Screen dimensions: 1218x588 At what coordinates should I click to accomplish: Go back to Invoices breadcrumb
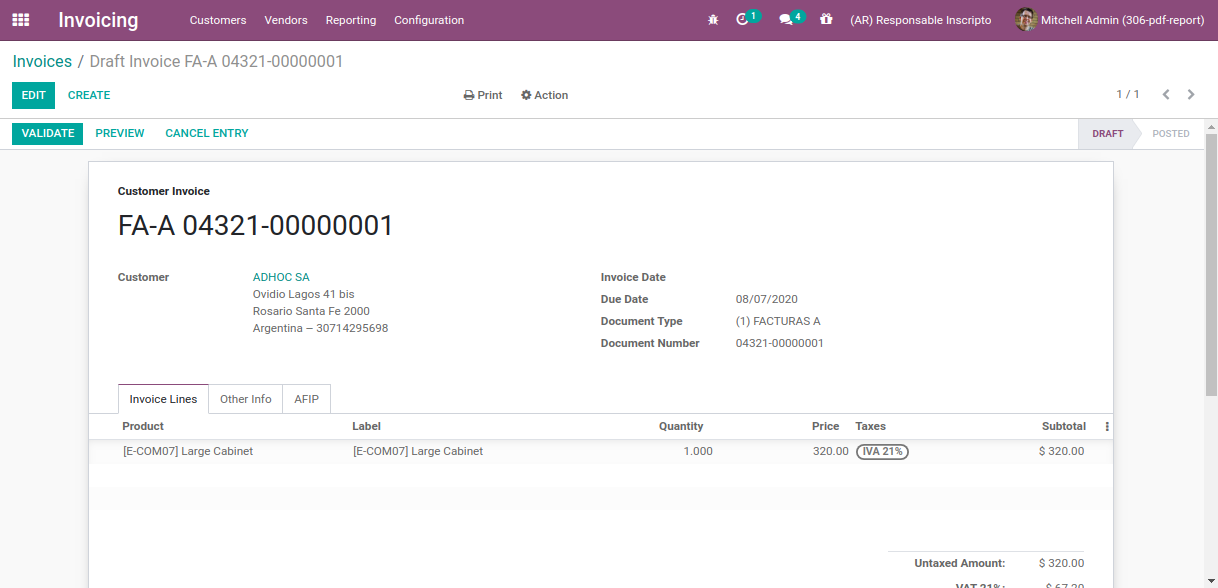coord(42,62)
